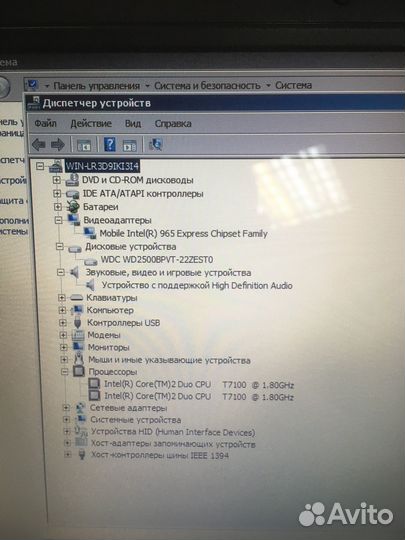Click the Система breadcrumb segment
The height and width of the screenshot is (540, 405).
tap(293, 85)
